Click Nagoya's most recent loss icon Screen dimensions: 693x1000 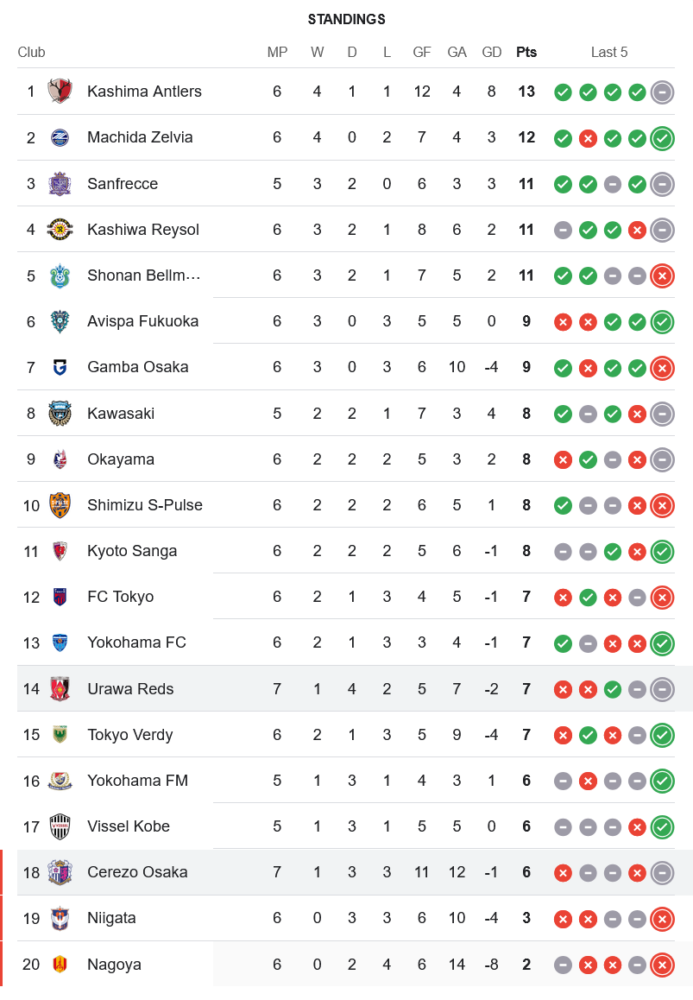[661, 964]
